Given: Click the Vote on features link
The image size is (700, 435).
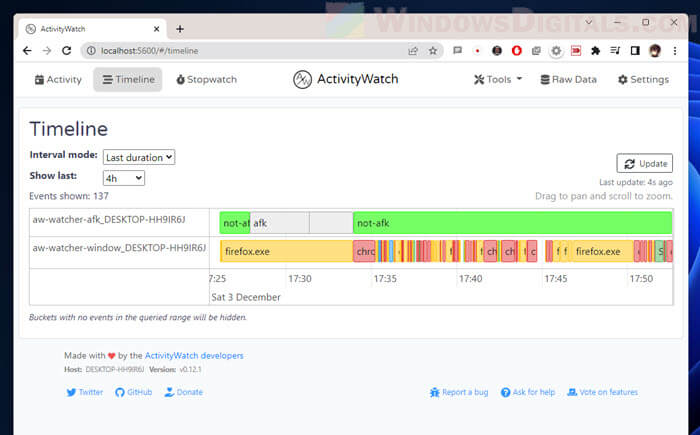Looking at the screenshot, I should 602,392.
